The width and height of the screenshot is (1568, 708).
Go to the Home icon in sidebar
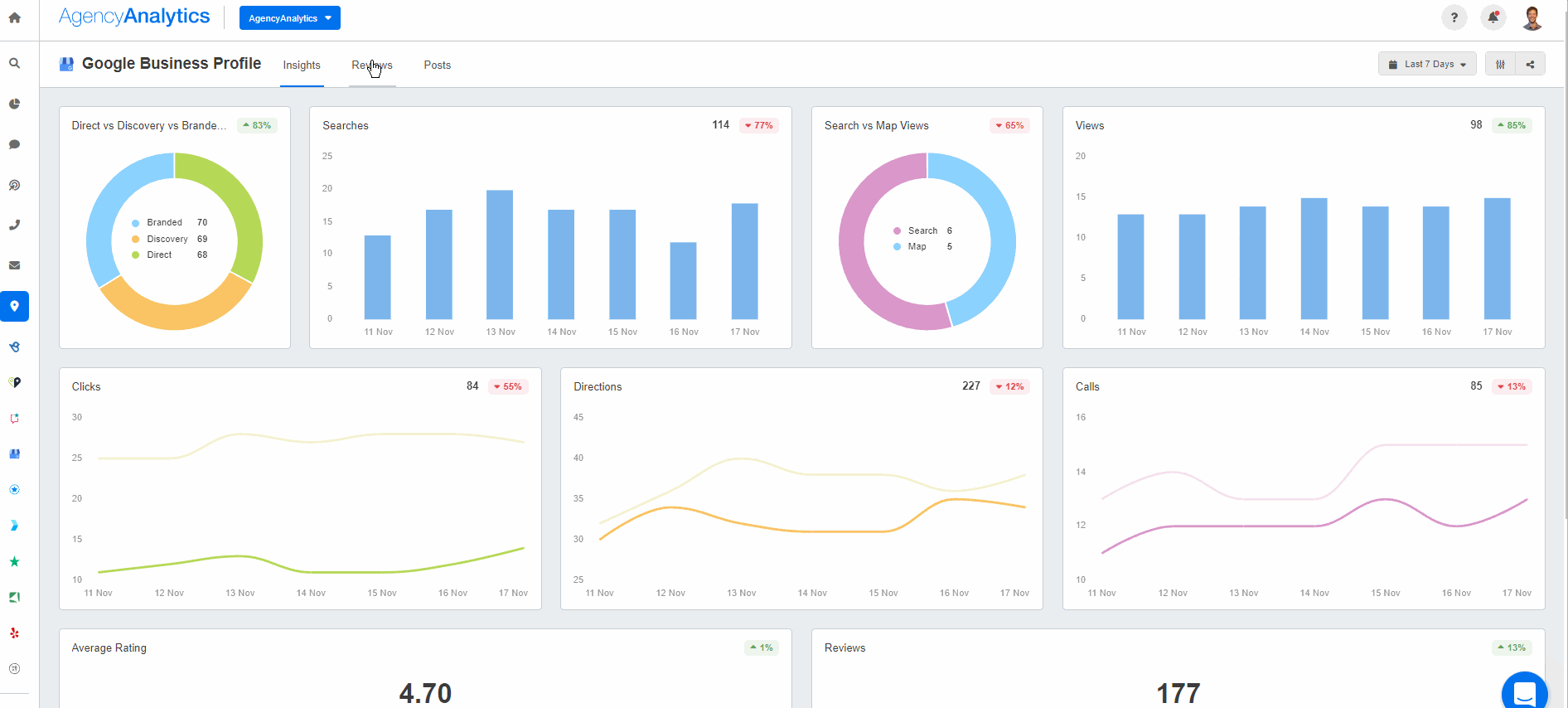tap(15, 17)
